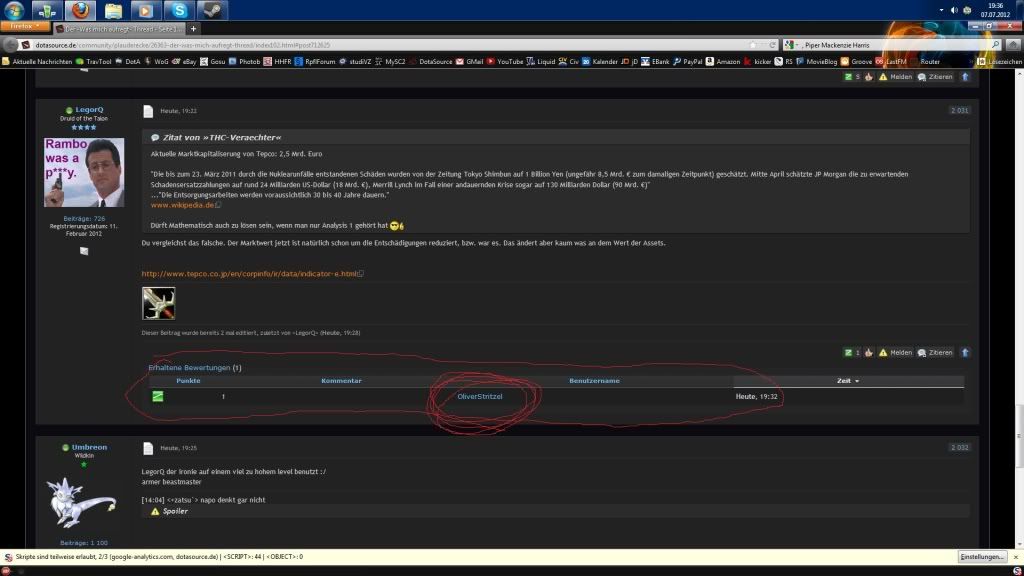1024x576 pixels.
Task: Select the 'Der Was mich aufregt Thread' tab
Action: tap(119, 29)
